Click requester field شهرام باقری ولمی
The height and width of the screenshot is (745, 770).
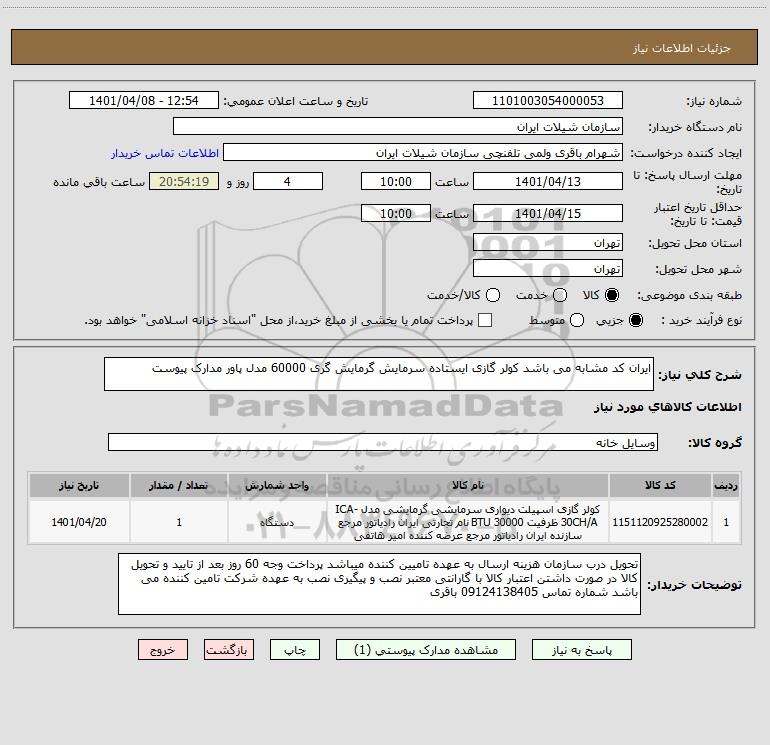[x=423, y=152]
